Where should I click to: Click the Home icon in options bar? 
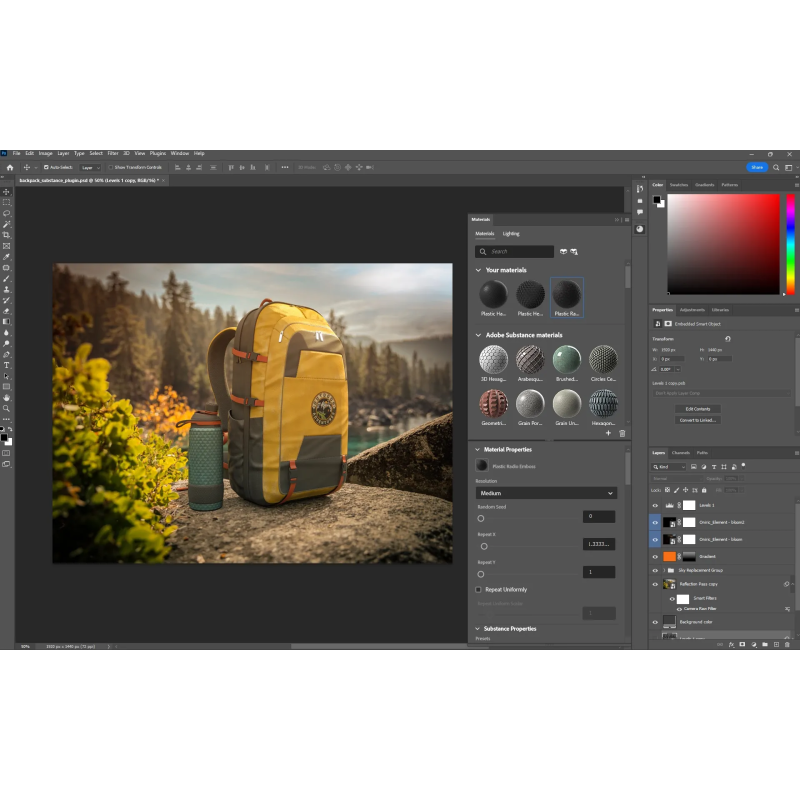point(10,167)
